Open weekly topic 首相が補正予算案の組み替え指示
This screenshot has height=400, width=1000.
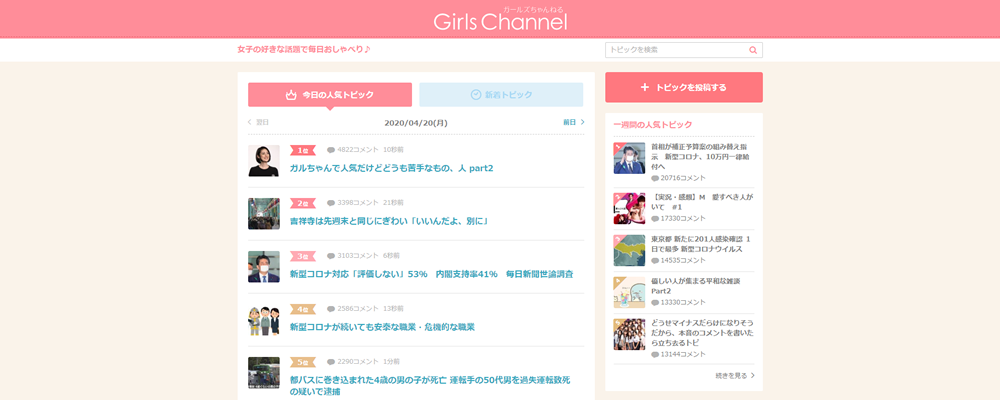[699, 157]
